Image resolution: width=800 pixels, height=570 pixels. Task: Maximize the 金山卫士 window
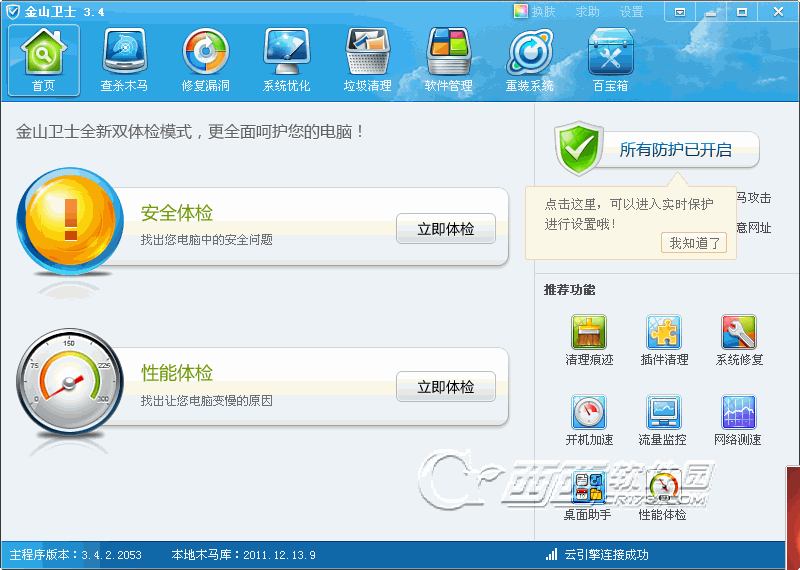pyautogui.click(x=742, y=12)
